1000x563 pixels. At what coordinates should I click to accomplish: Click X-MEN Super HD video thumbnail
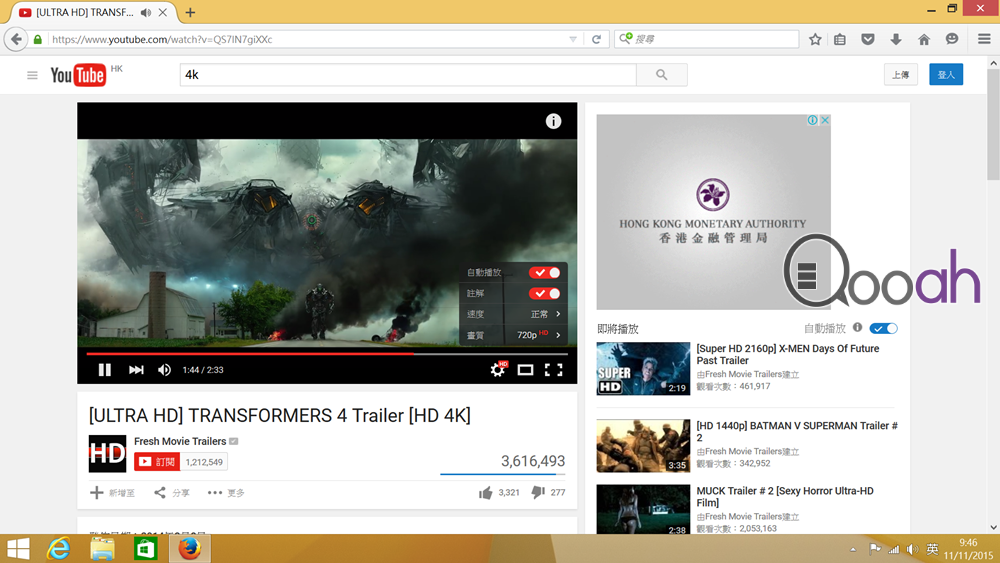tap(643, 369)
